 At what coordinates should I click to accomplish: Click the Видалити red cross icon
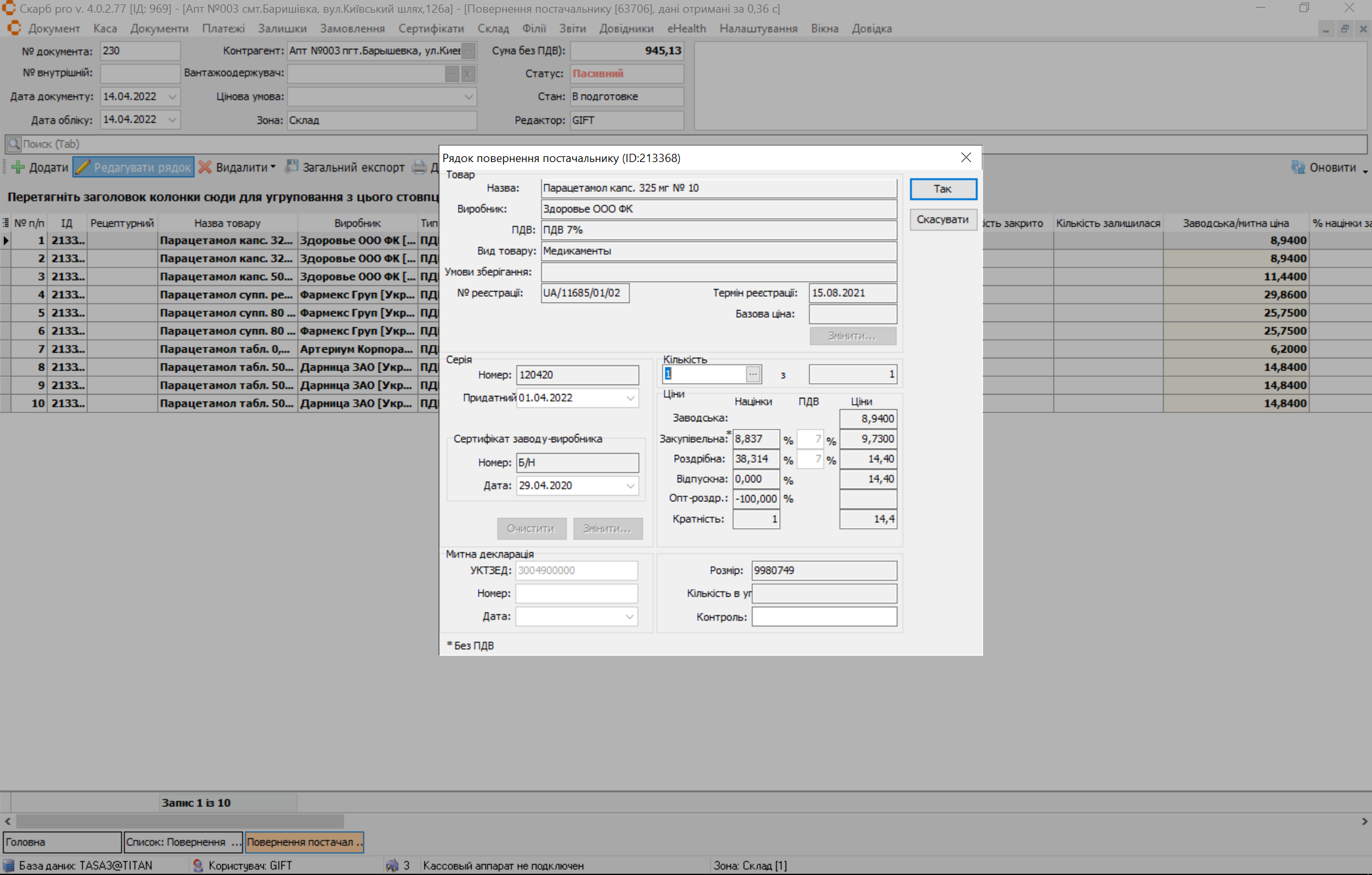[205, 168]
